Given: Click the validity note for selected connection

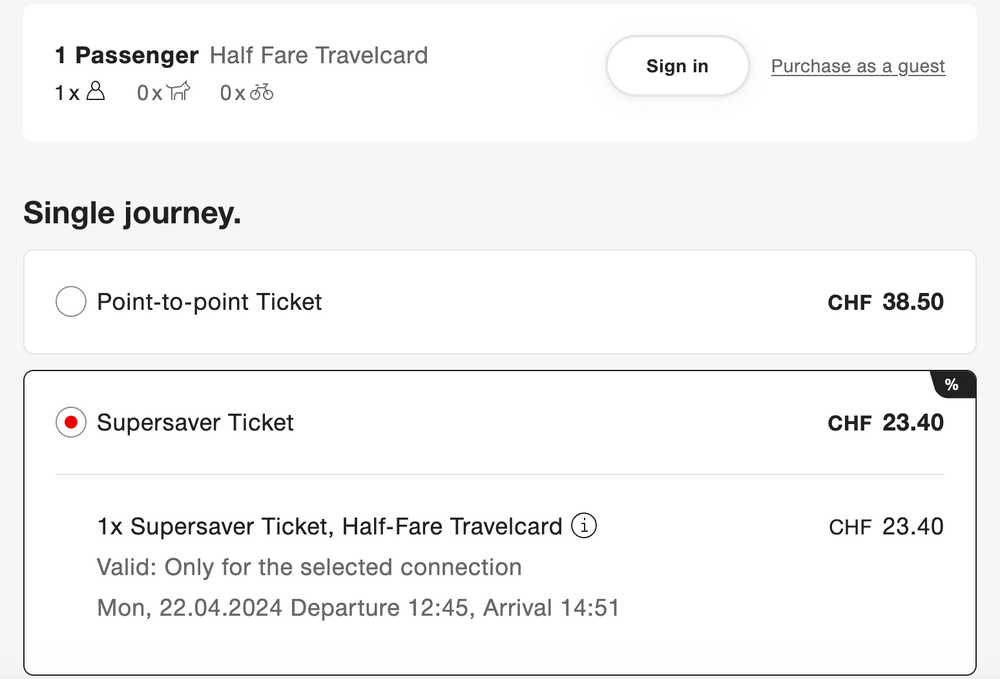Looking at the screenshot, I should pyautogui.click(x=309, y=568).
